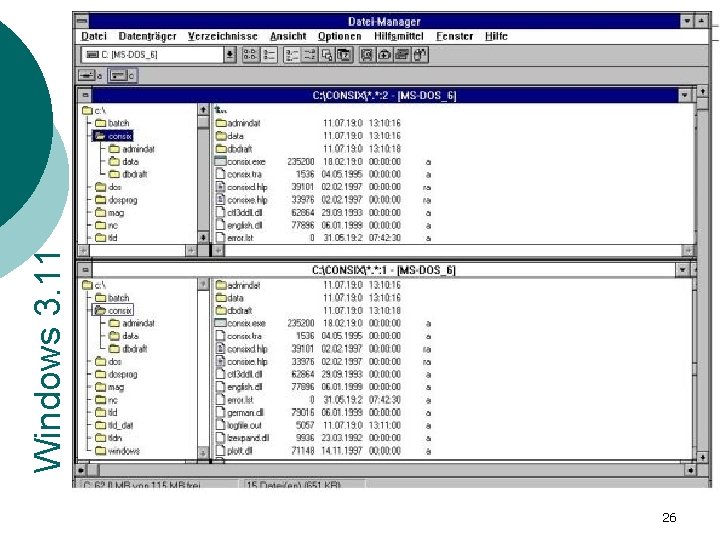
Task: Select admindat folder in top window file list
Action: 238,123
